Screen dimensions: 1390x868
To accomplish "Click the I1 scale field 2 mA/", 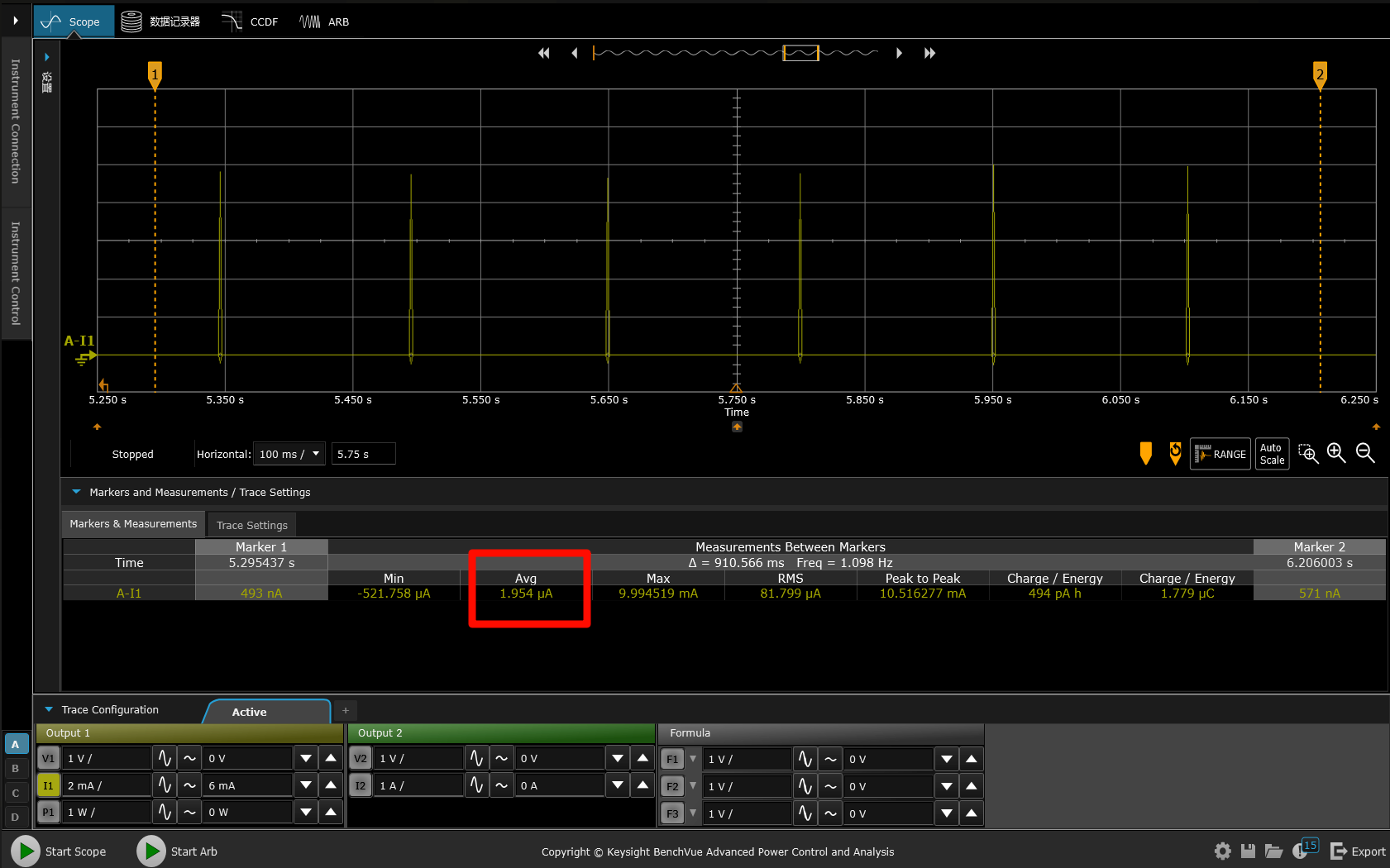I will click(107, 785).
